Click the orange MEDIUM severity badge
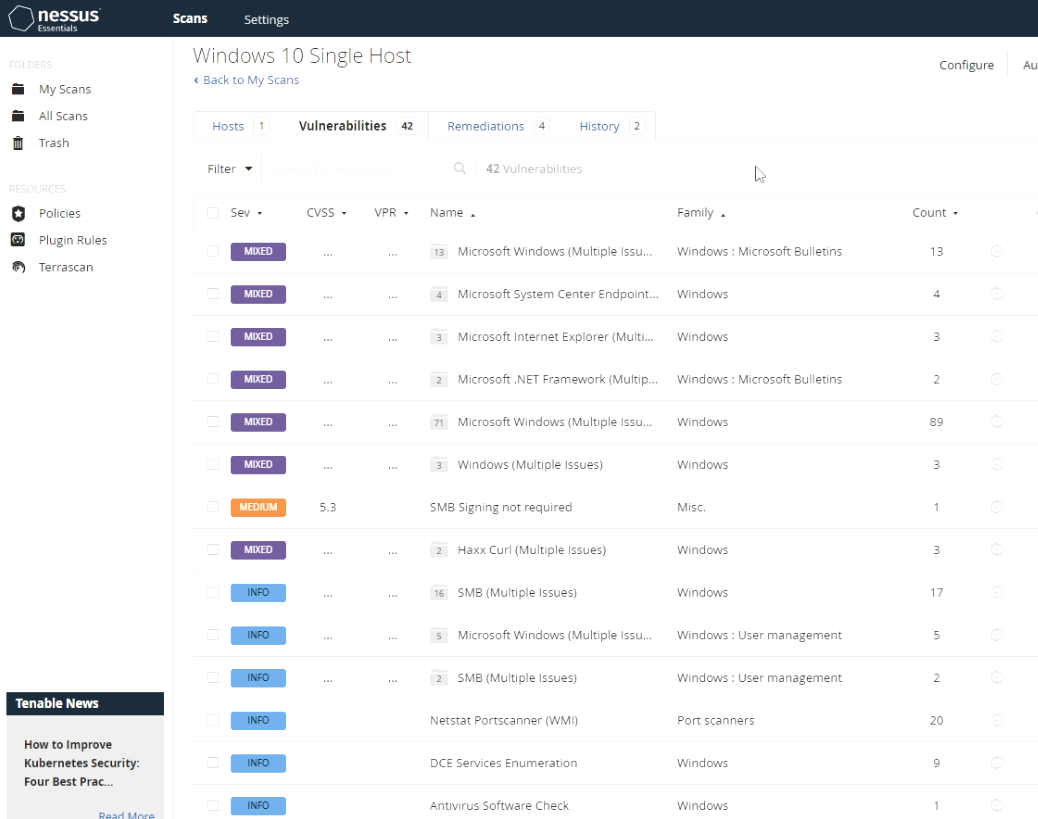Image resolution: width=1038 pixels, height=819 pixels. click(258, 507)
